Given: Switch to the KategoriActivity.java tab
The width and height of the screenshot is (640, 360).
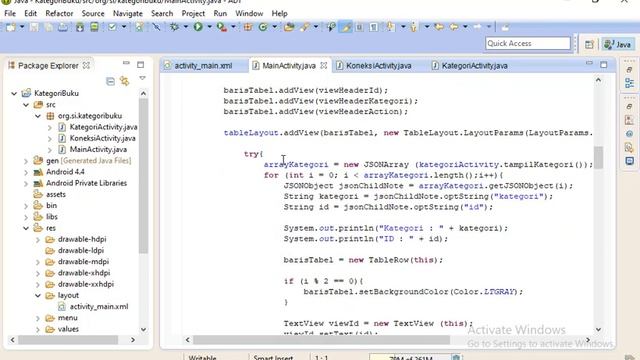Looking at the screenshot, I should (474, 66).
